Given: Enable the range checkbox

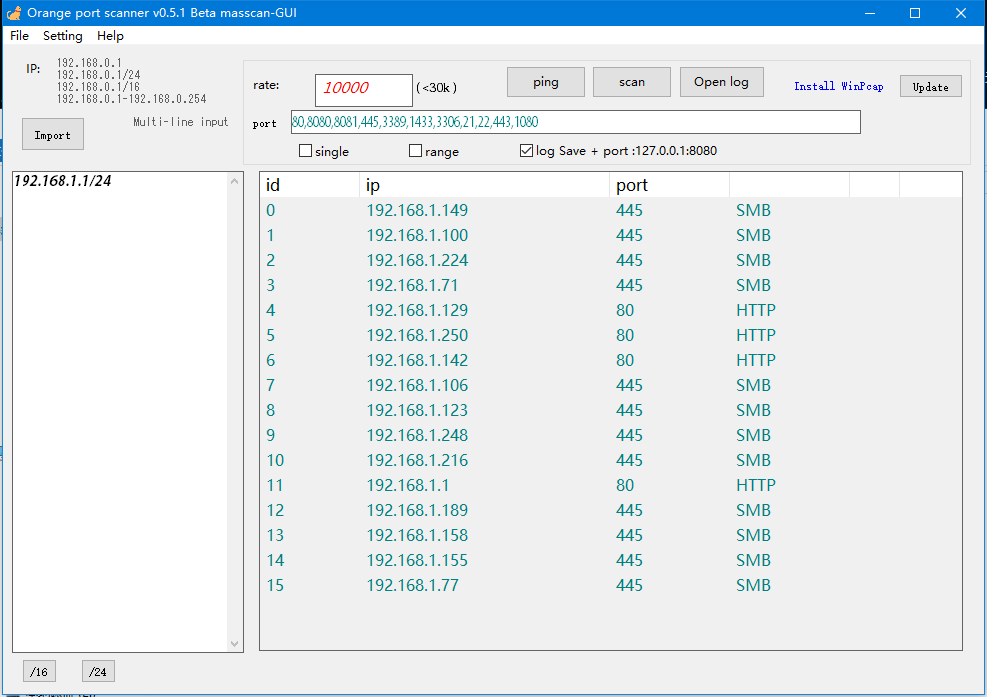Looking at the screenshot, I should (x=416, y=151).
